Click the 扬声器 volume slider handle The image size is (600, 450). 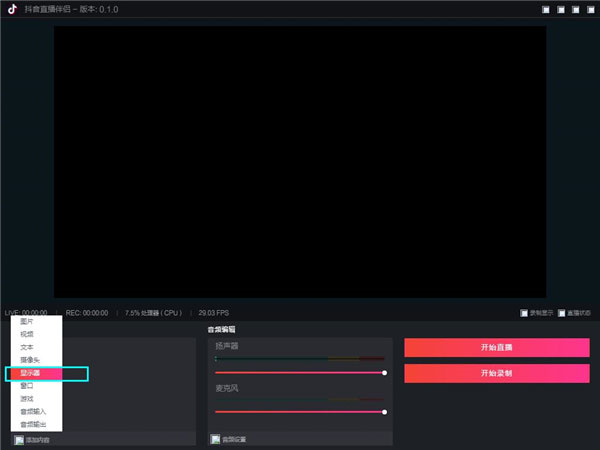pyautogui.click(x=385, y=372)
